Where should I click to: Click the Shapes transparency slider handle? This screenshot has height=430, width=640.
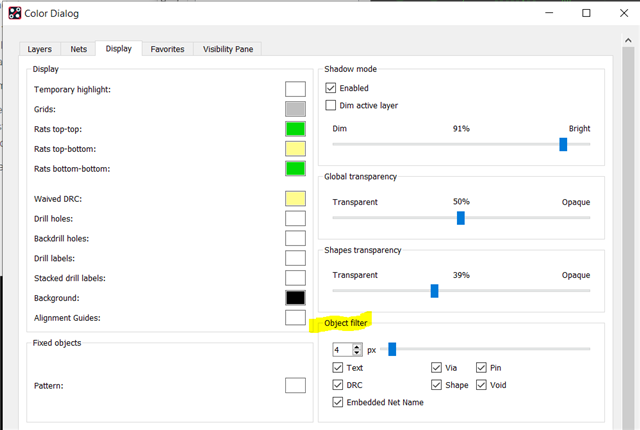(434, 291)
